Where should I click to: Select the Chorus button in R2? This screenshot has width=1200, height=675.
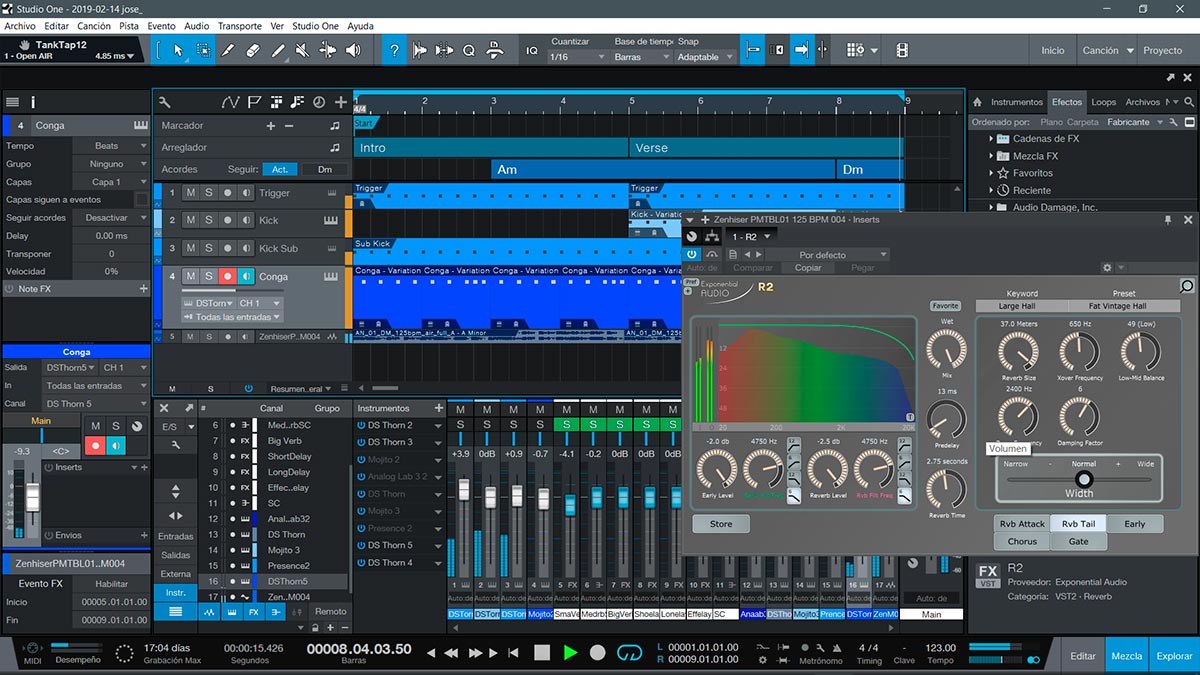click(x=1022, y=541)
